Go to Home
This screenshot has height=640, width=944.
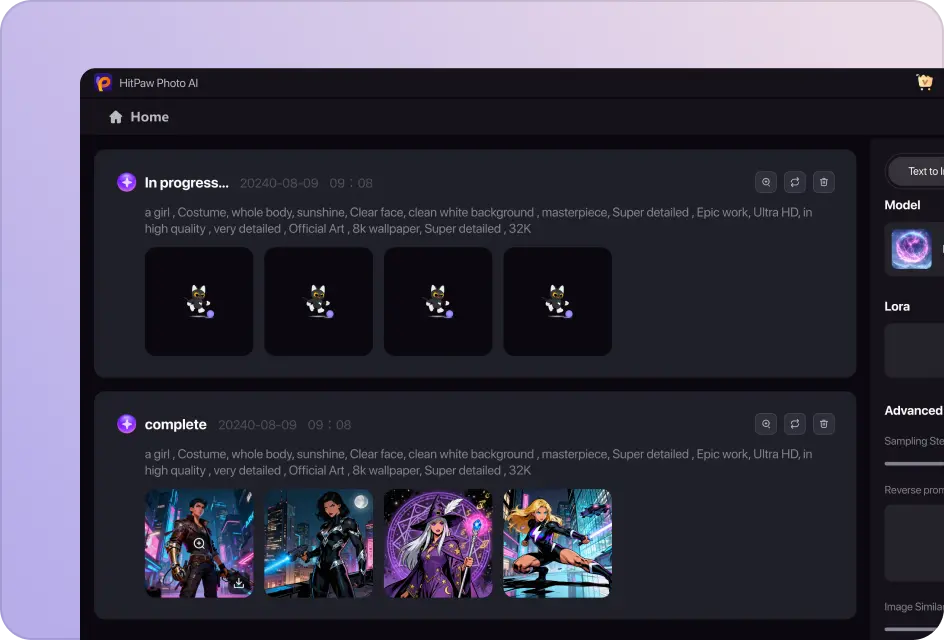139,117
